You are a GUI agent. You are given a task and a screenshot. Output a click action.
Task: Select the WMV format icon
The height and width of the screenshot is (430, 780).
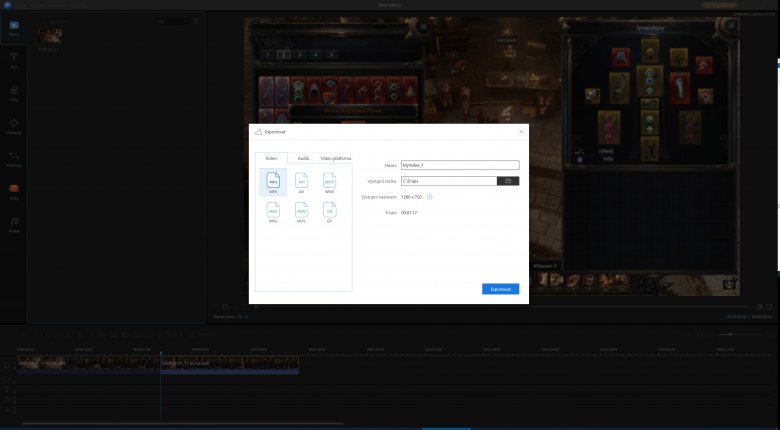pos(329,182)
